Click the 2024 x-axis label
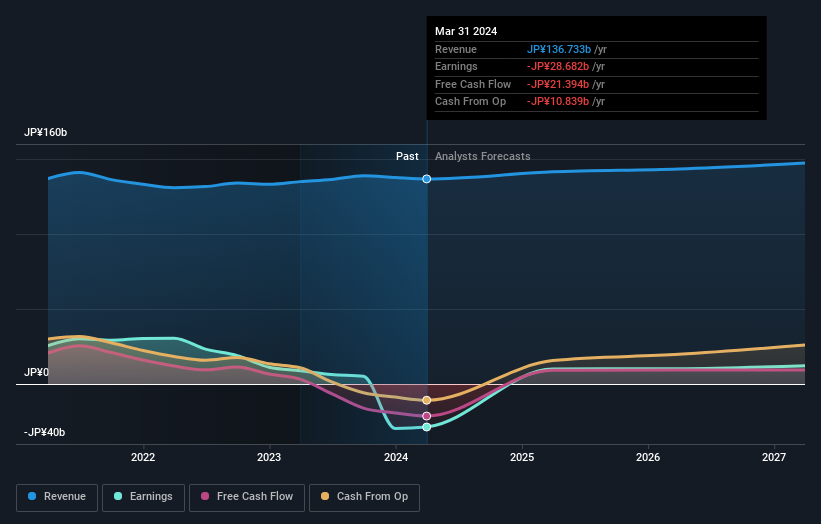 pos(396,457)
